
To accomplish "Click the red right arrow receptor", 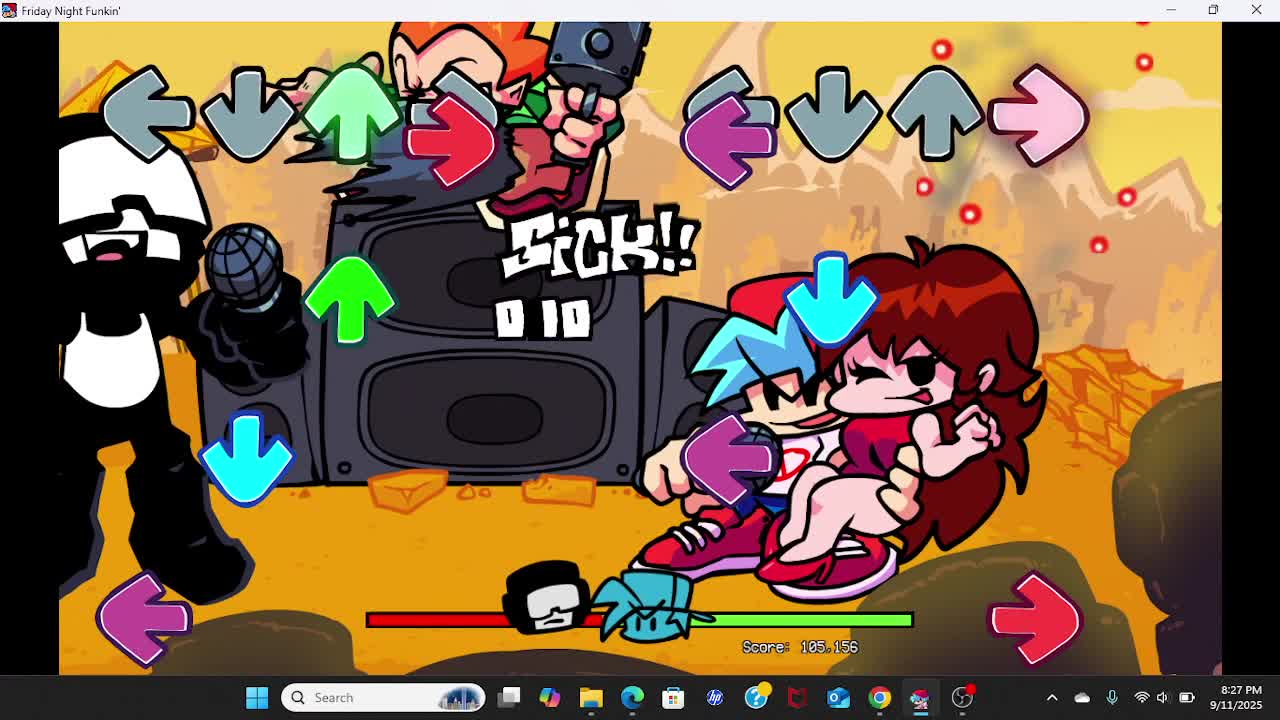I will 450,142.
